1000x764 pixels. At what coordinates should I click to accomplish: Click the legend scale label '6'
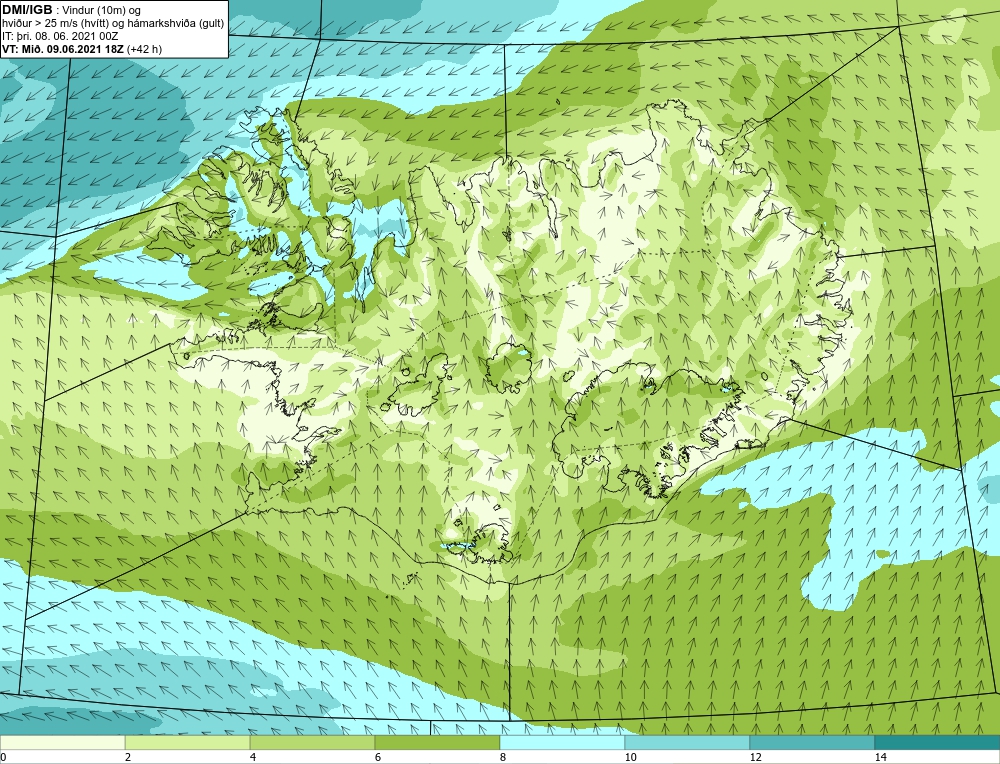(378, 757)
